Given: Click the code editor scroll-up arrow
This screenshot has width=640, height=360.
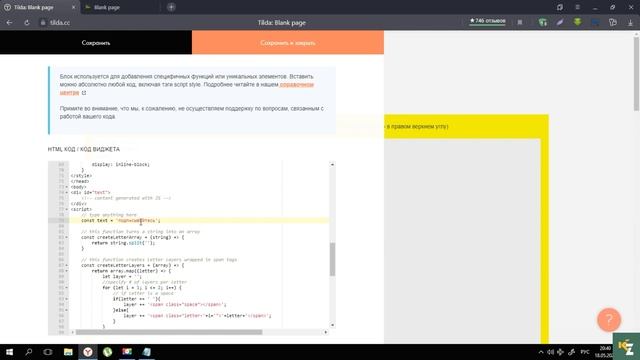Looking at the screenshot, I should tap(332, 164).
